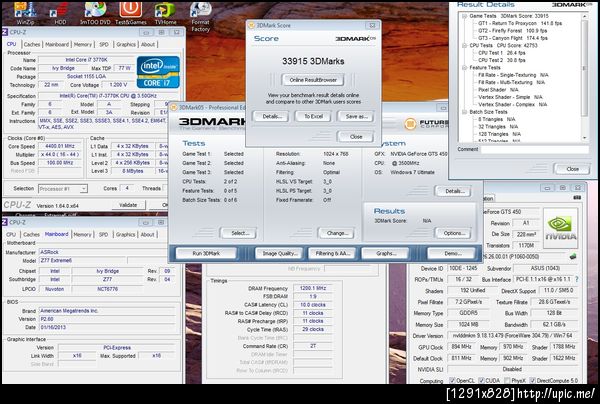
Task: Click the Select... tests button
Action: click(240, 233)
